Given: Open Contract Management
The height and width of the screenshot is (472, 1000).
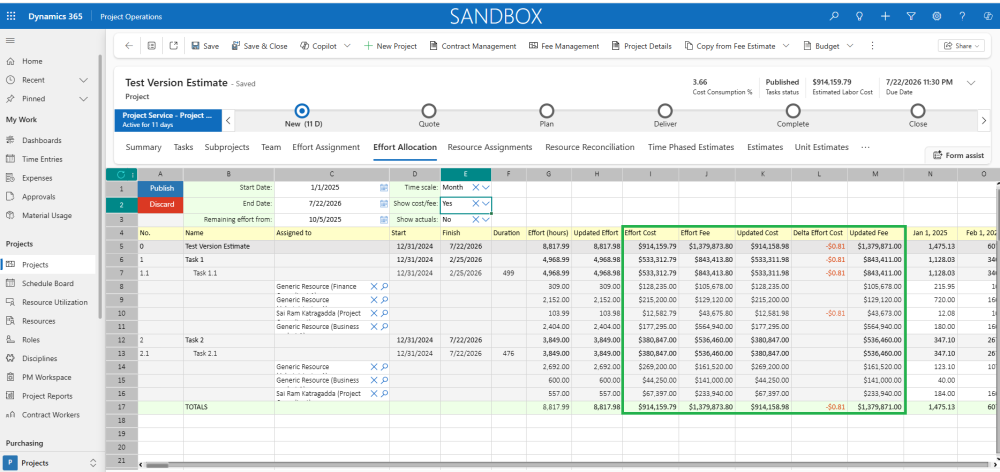Looking at the screenshot, I should [x=473, y=46].
